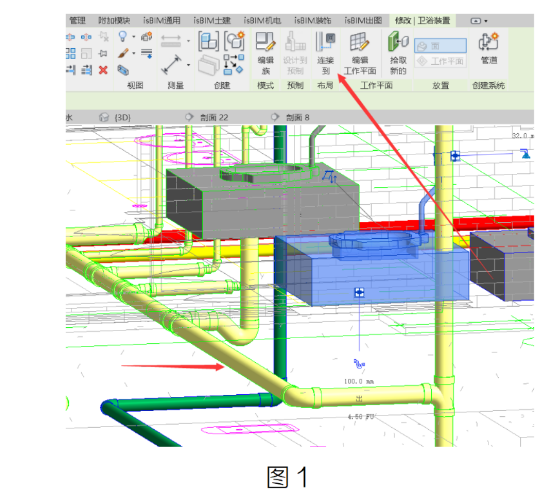This screenshot has height=503, width=552.
Task: Click the right split-with-gap mirror icon
Action: [87, 37]
